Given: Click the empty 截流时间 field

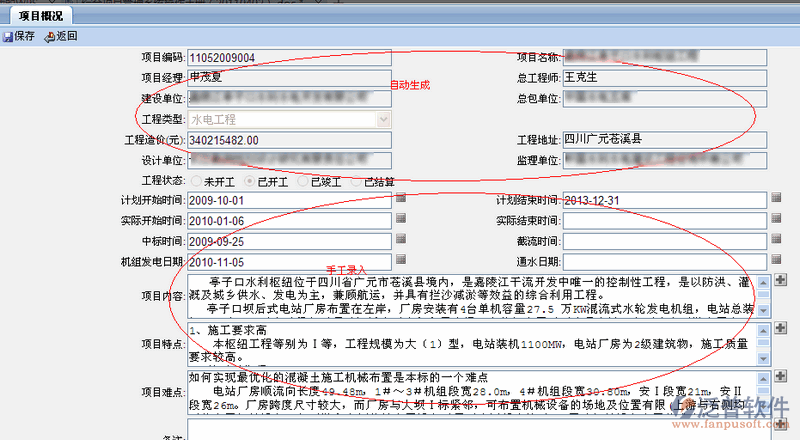Looking at the screenshot, I should tap(664, 241).
